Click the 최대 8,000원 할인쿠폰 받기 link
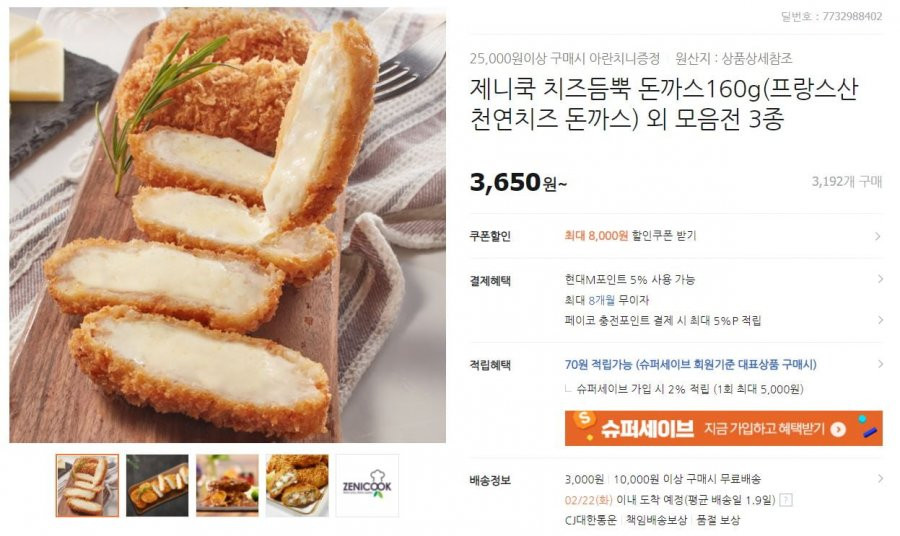 pos(630,236)
